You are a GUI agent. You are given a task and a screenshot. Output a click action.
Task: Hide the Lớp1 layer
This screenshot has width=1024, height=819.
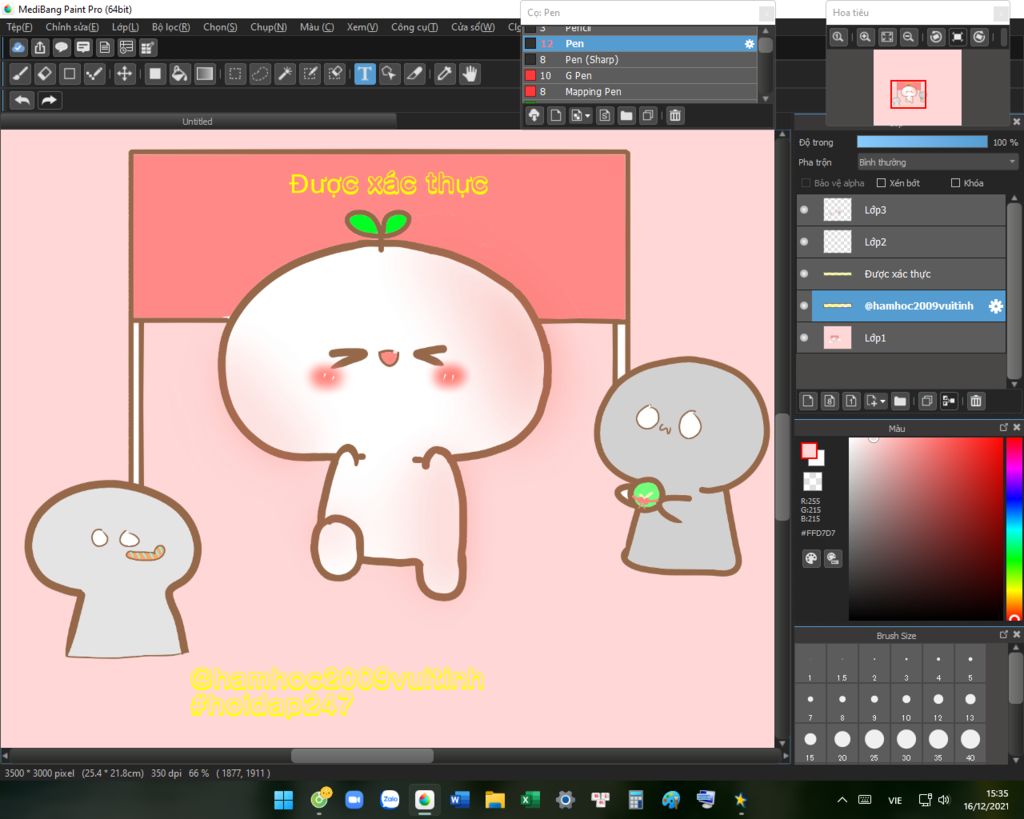point(805,338)
